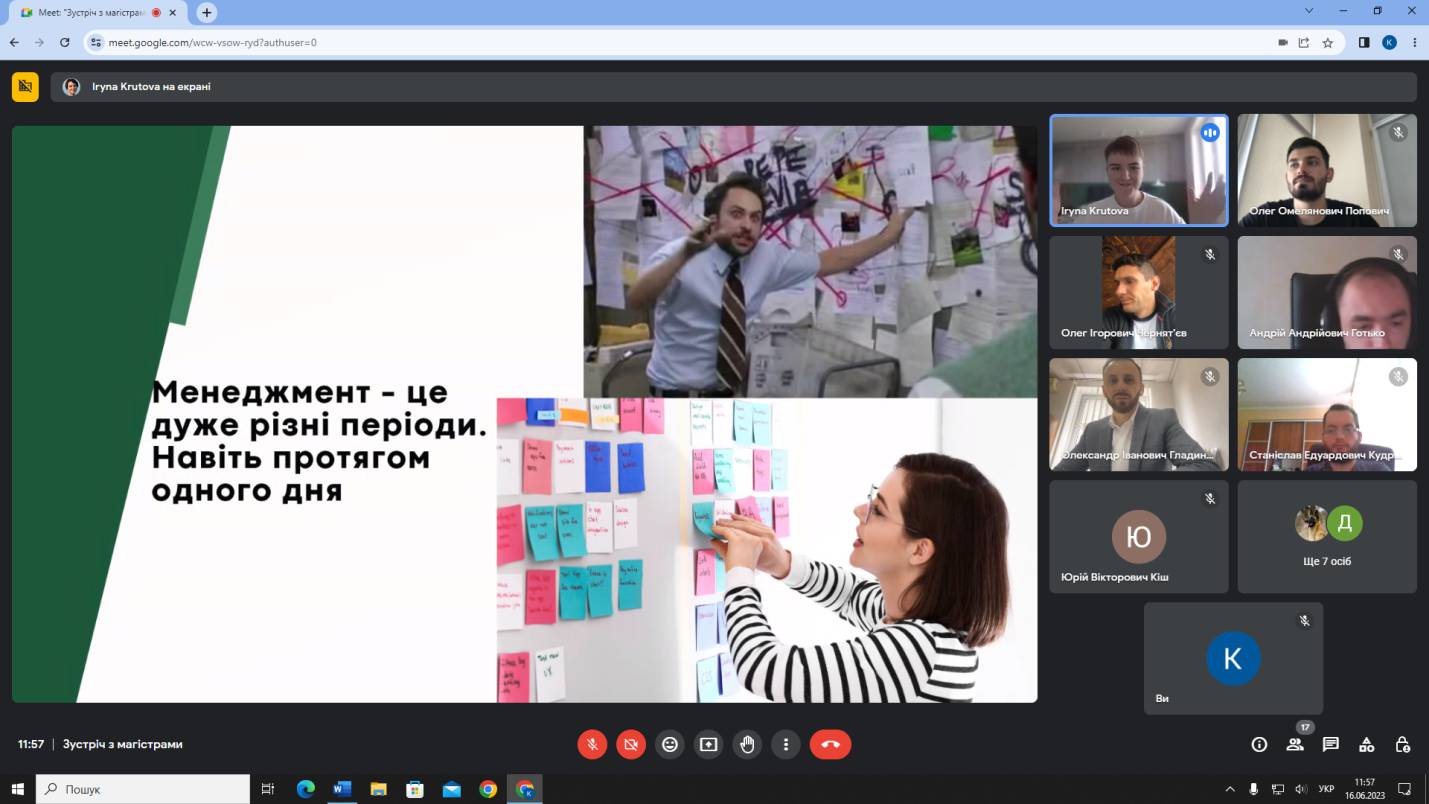The image size is (1429, 804).
Task: Show hidden system tray icons
Action: 1230,789
